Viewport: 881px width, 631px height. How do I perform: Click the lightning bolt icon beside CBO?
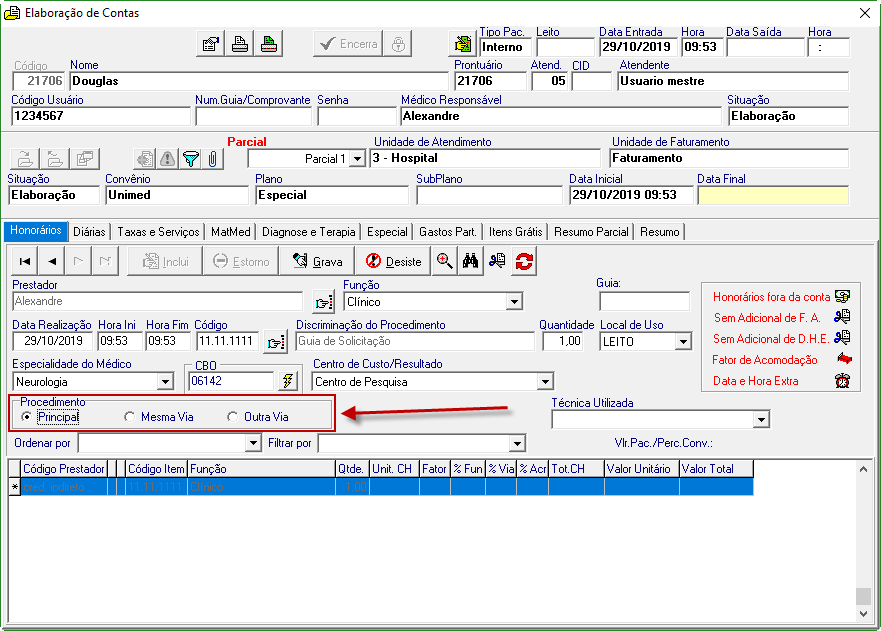click(288, 381)
